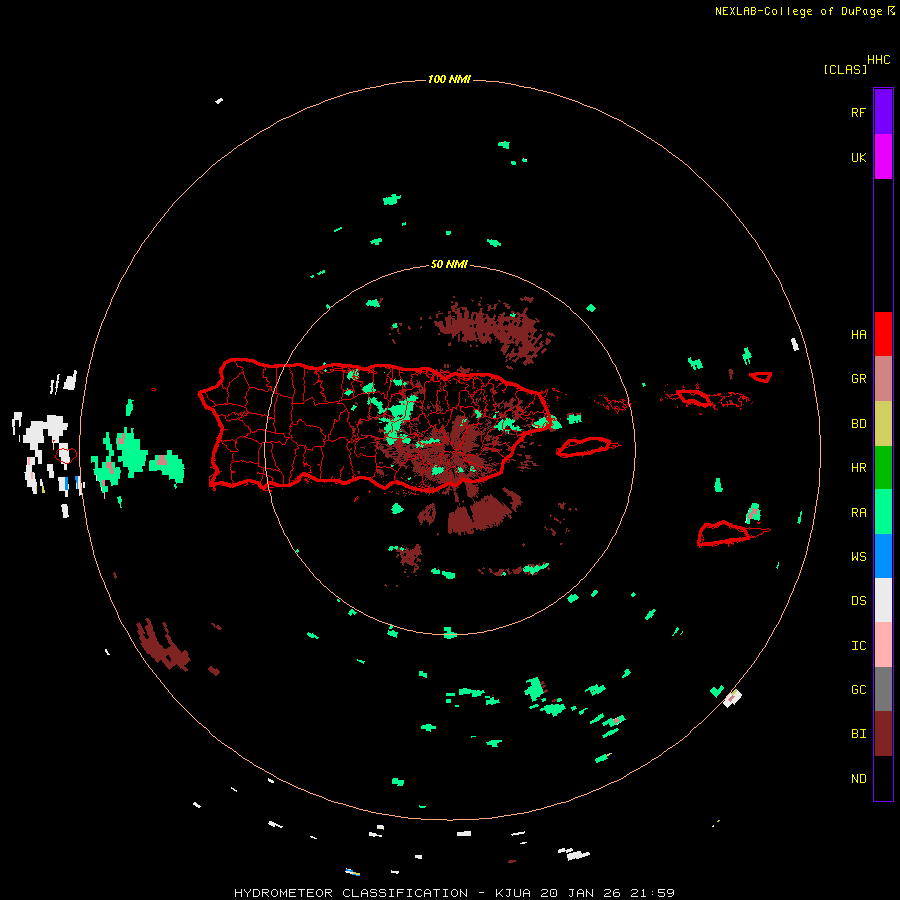Click the 50 NMI range ring label

[x=449, y=265]
